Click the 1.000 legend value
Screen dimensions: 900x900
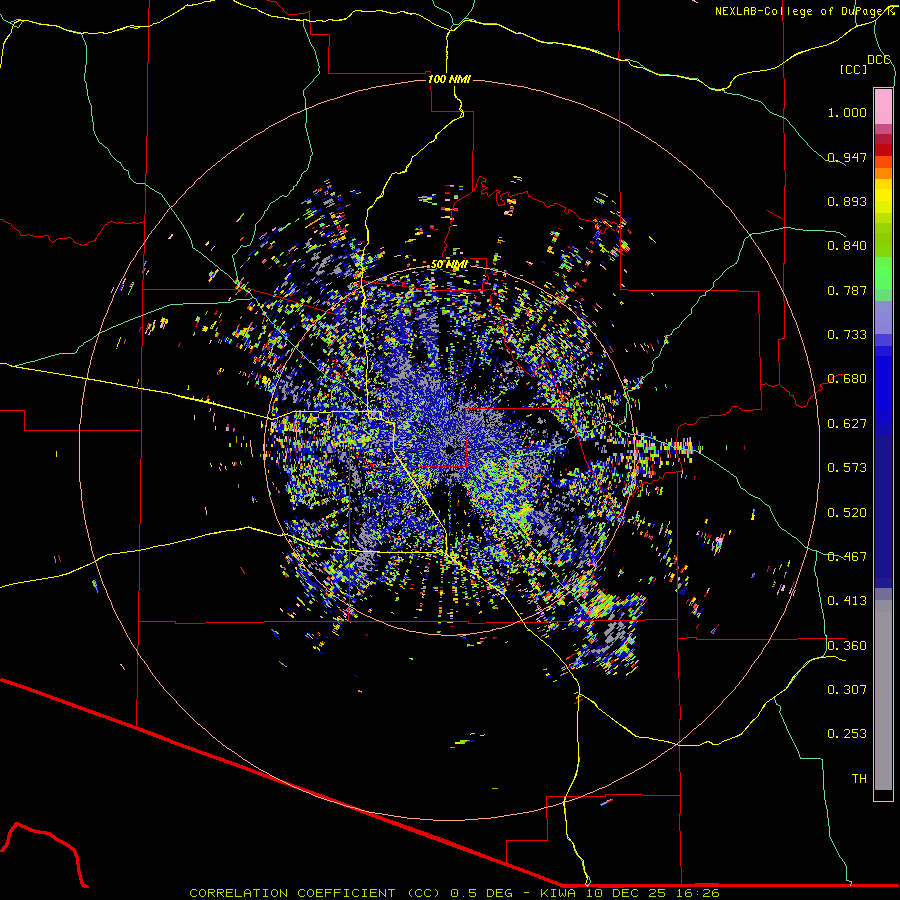click(x=847, y=112)
